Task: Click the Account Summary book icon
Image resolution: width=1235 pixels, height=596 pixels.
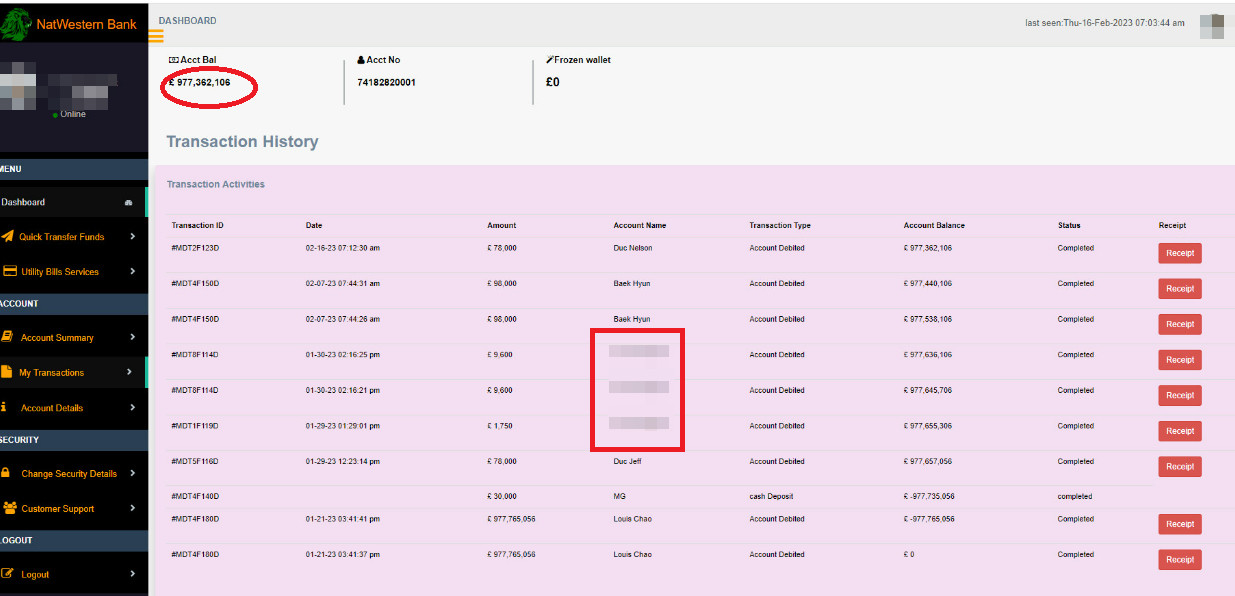Action: [x=7, y=337]
